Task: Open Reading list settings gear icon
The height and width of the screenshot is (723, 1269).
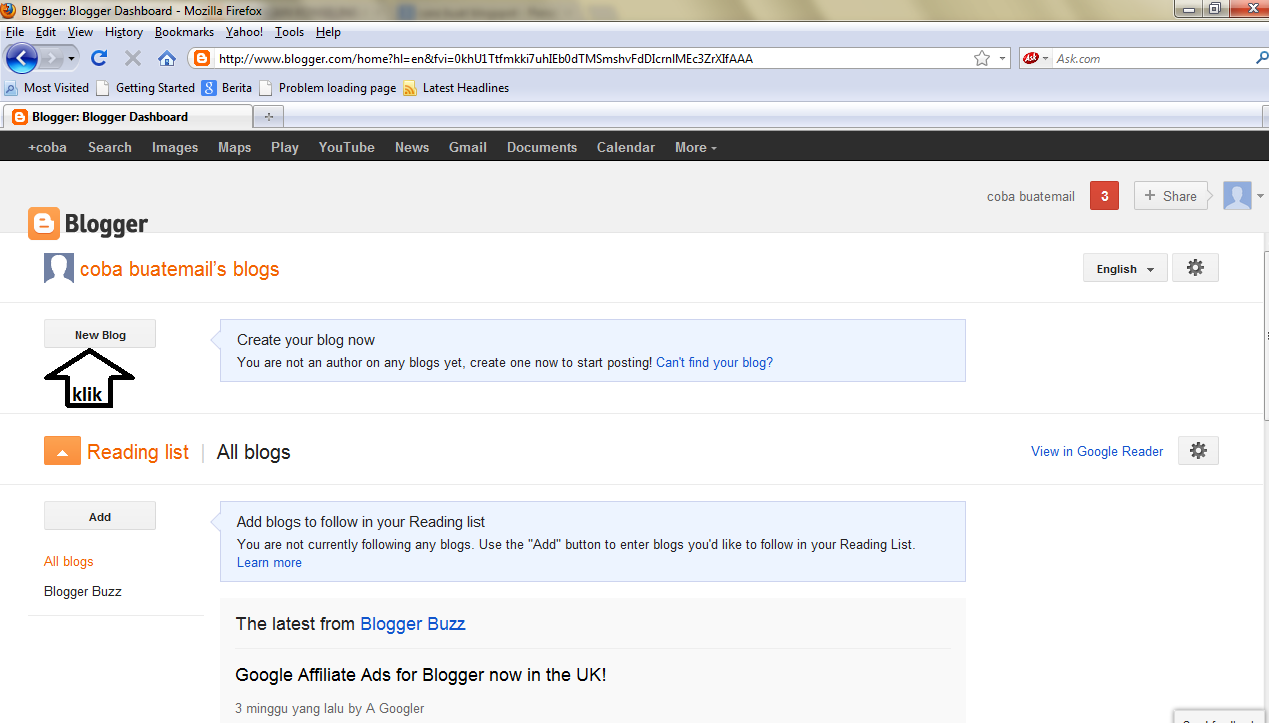Action: pos(1198,451)
